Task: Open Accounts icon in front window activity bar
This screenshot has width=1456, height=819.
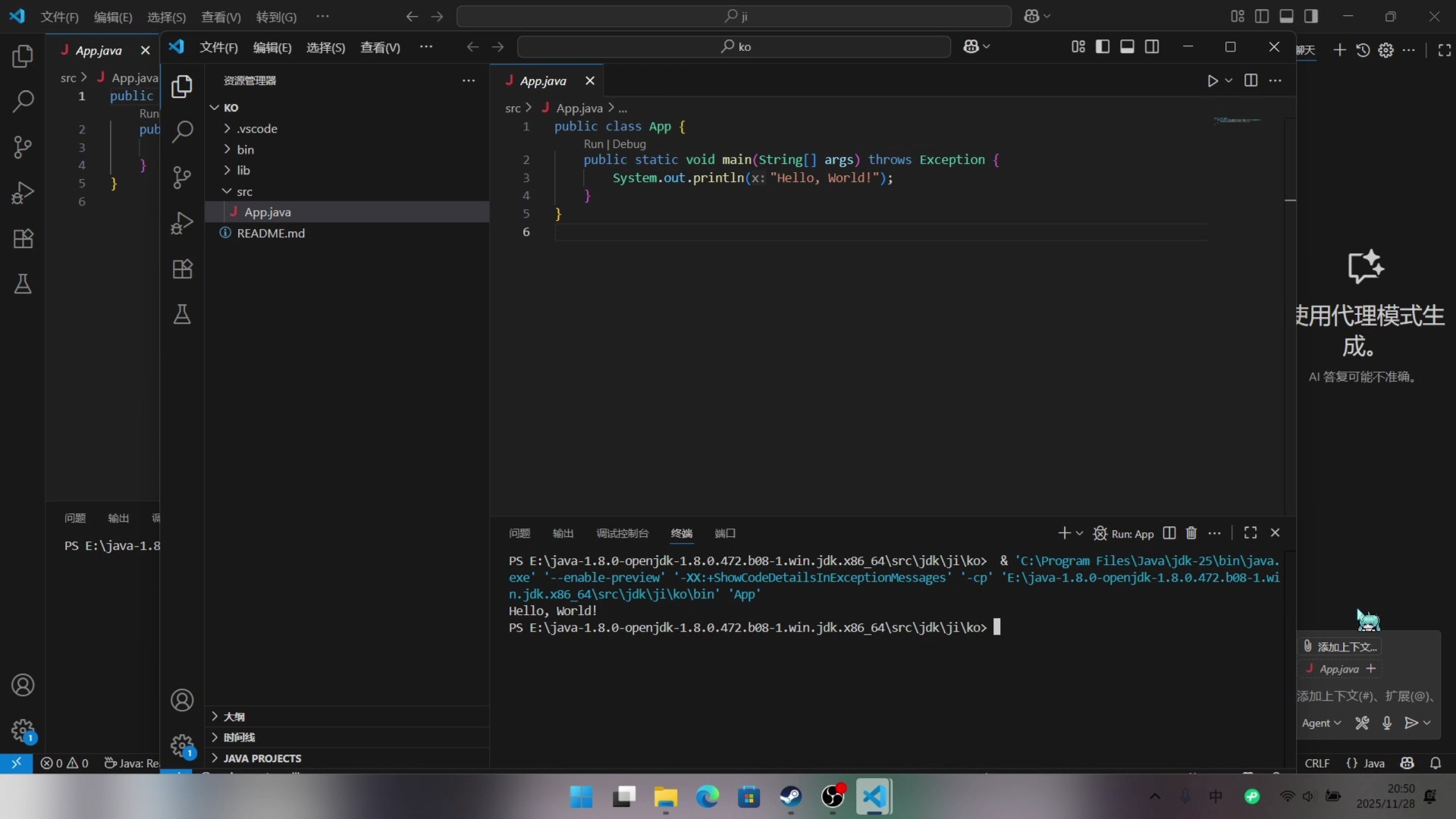Action: [x=182, y=700]
